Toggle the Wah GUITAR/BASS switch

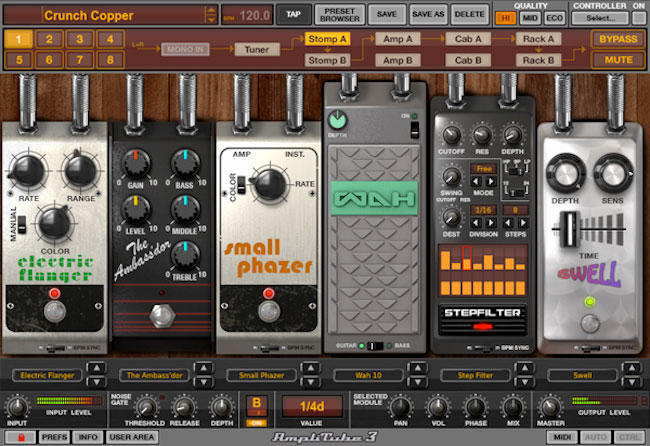pyautogui.click(x=375, y=346)
